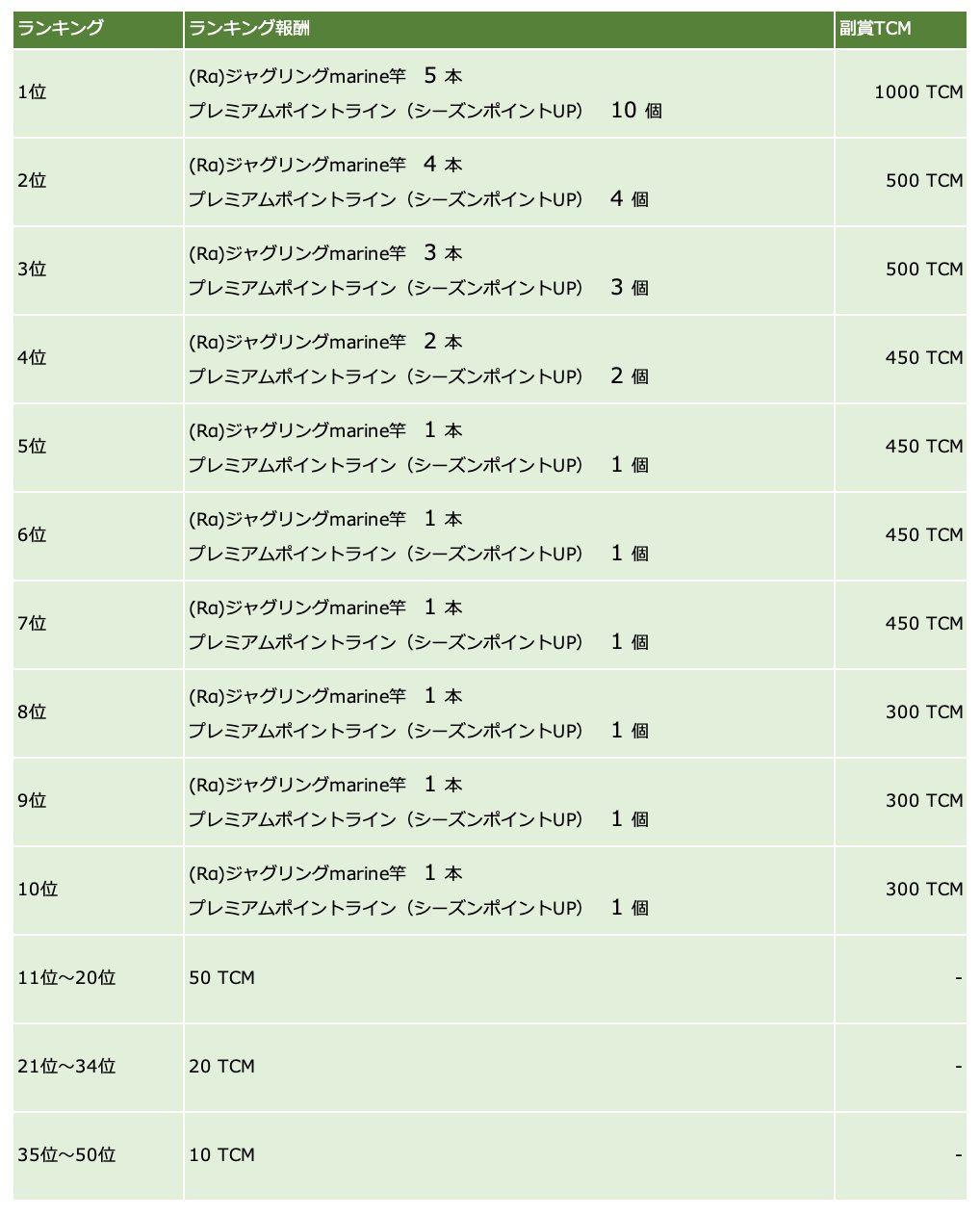Click the ジャグリングmarine竿 4 本 reward text
Image resolution: width=980 pixels, height=1215 pixels.
[x=325, y=165]
